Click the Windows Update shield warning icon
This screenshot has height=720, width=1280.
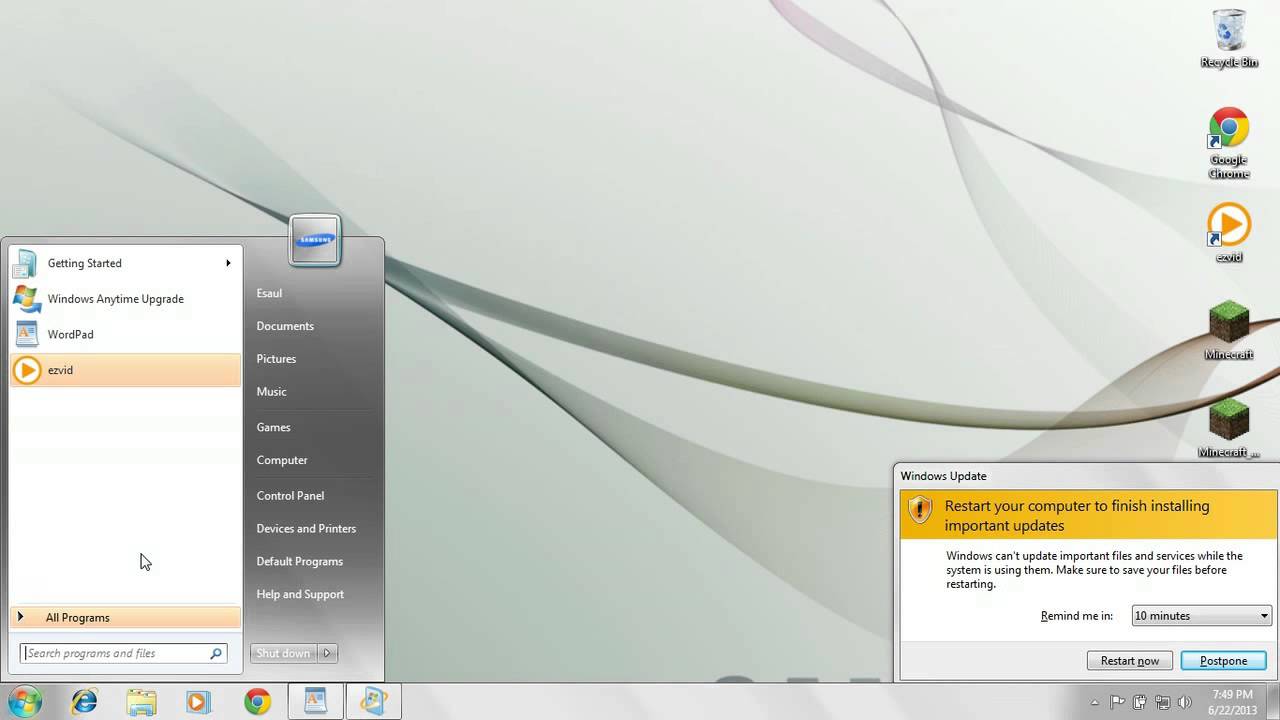point(920,510)
